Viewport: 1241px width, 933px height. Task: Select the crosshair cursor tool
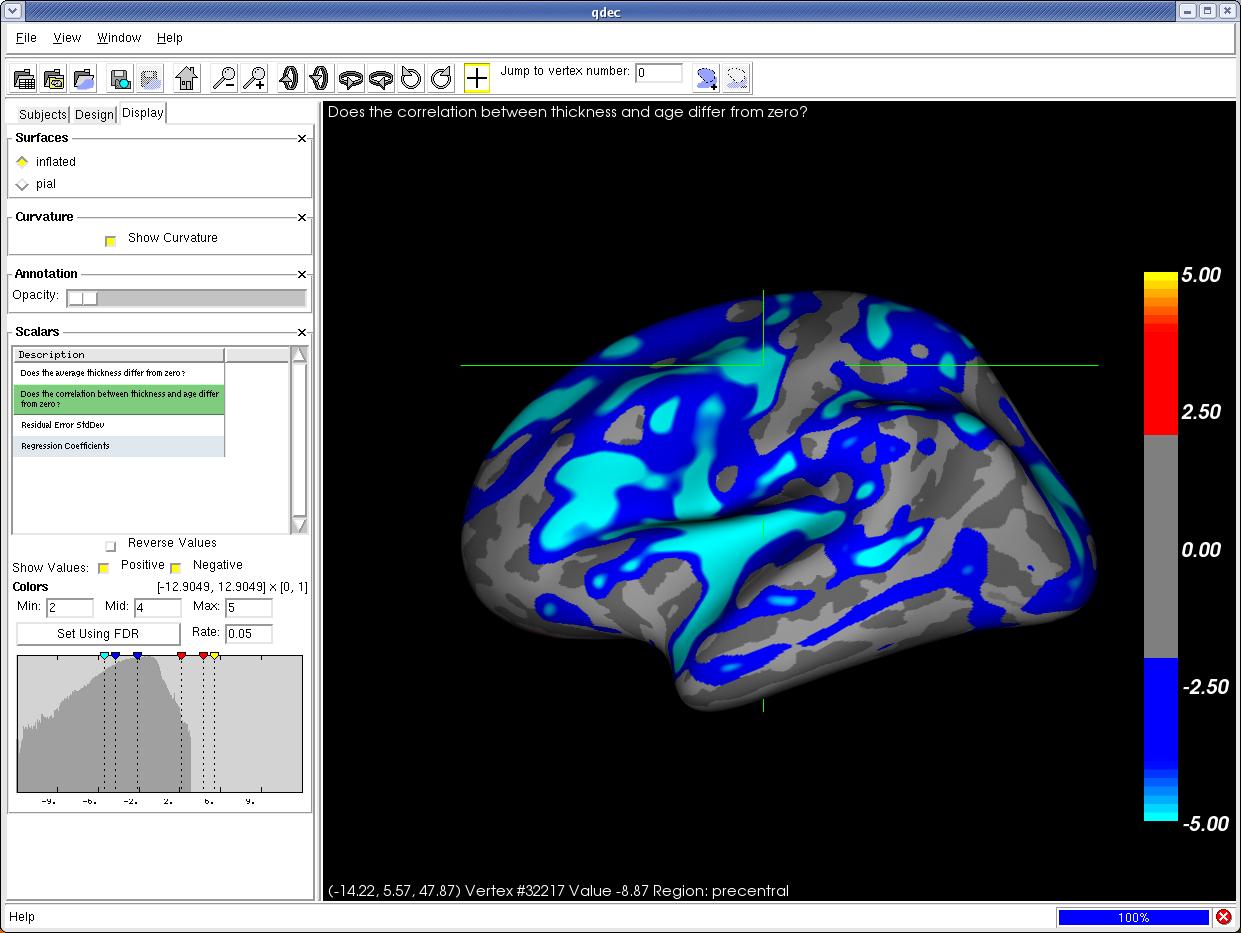click(x=477, y=78)
